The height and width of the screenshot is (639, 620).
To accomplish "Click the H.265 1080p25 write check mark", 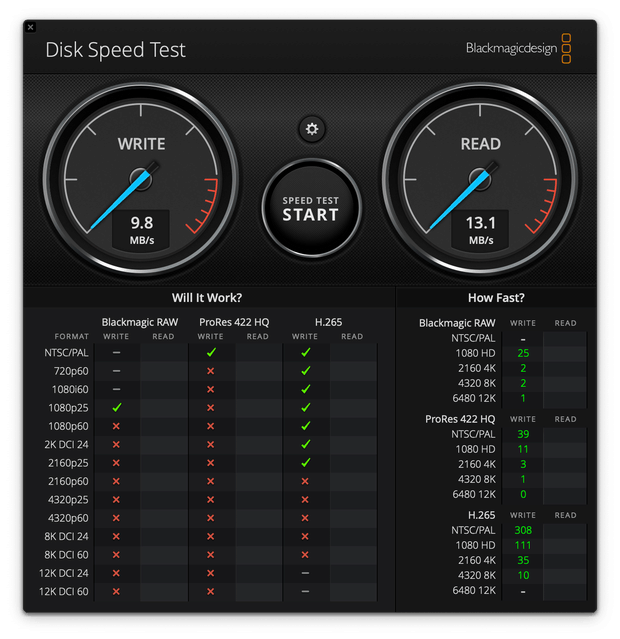I will [x=305, y=408].
